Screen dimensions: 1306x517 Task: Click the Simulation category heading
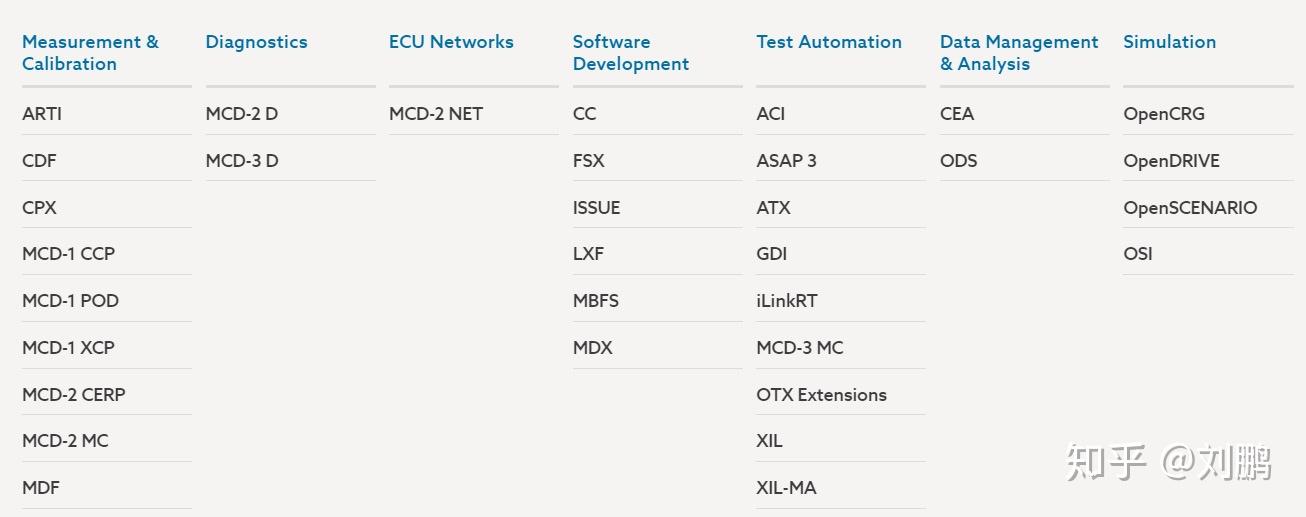tap(1169, 42)
